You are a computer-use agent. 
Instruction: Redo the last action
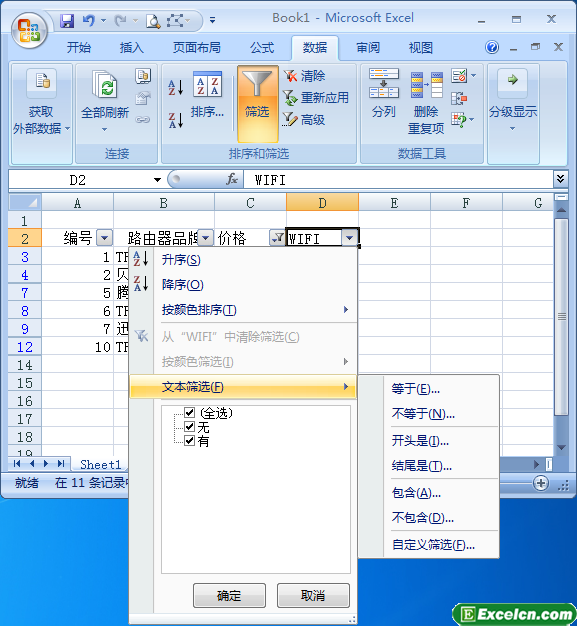tap(120, 20)
